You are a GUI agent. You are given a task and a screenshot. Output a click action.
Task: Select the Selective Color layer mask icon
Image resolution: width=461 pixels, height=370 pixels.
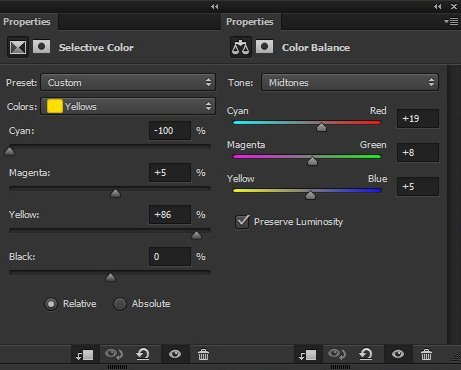pos(41,47)
